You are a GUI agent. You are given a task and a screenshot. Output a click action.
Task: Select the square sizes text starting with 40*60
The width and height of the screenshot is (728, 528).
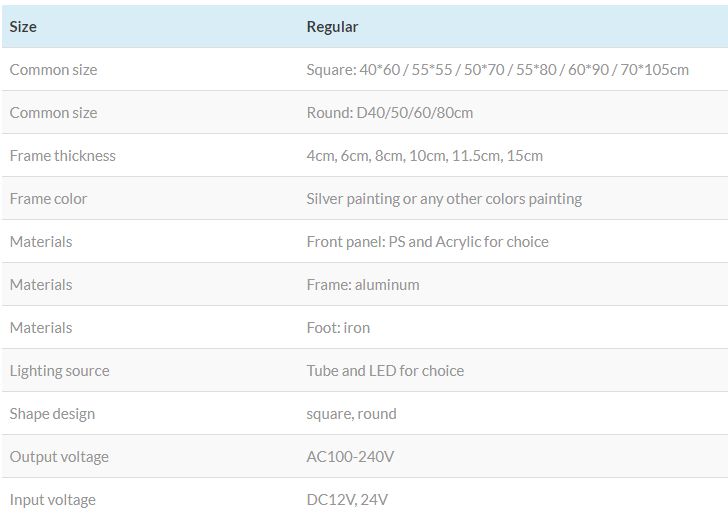pos(497,70)
